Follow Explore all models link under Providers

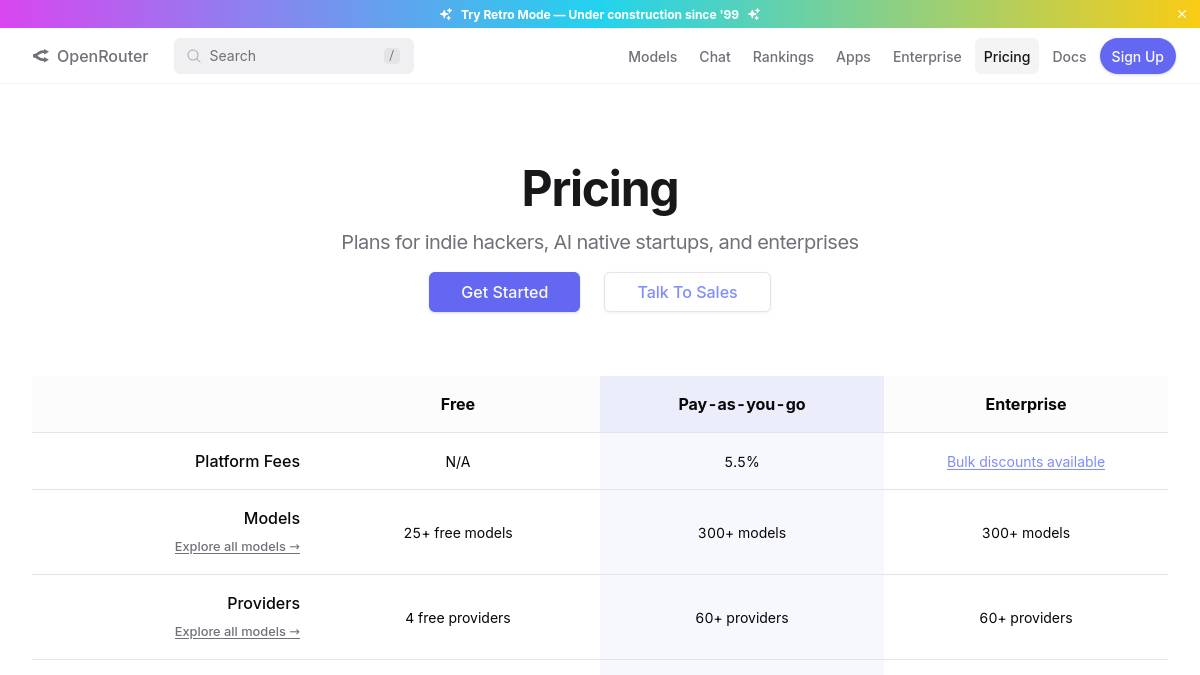pos(237,632)
